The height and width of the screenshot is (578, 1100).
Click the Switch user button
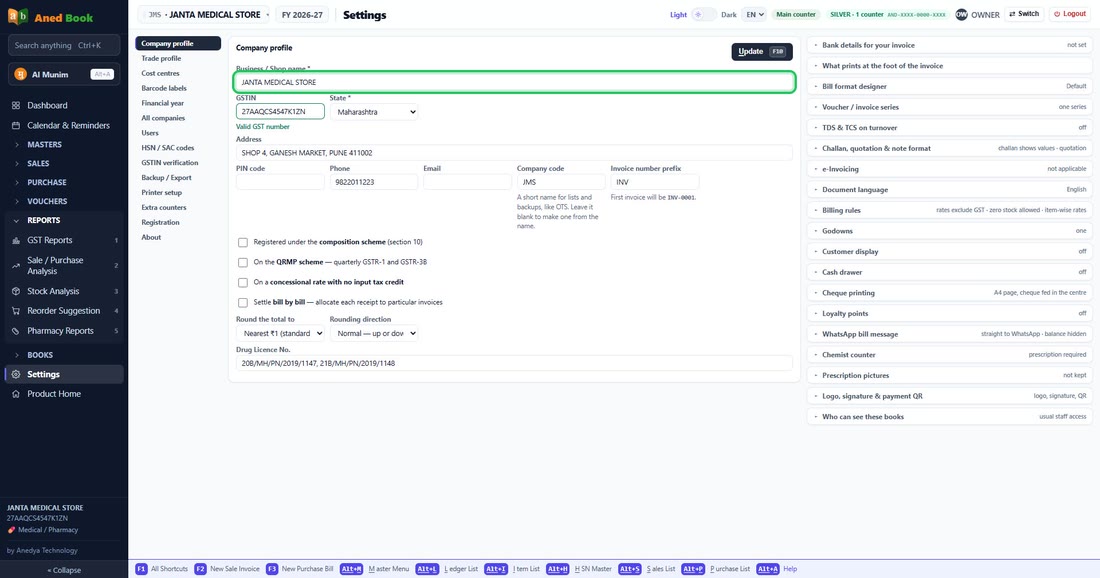(1024, 14)
